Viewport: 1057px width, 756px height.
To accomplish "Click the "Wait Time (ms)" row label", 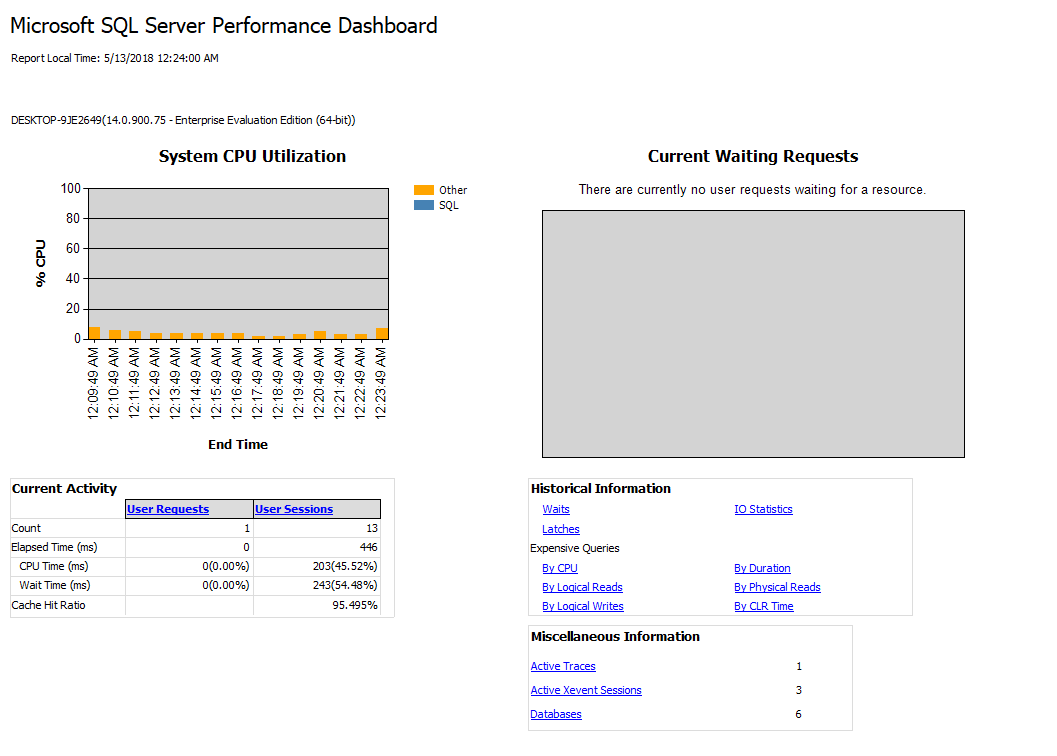I will click(55, 585).
